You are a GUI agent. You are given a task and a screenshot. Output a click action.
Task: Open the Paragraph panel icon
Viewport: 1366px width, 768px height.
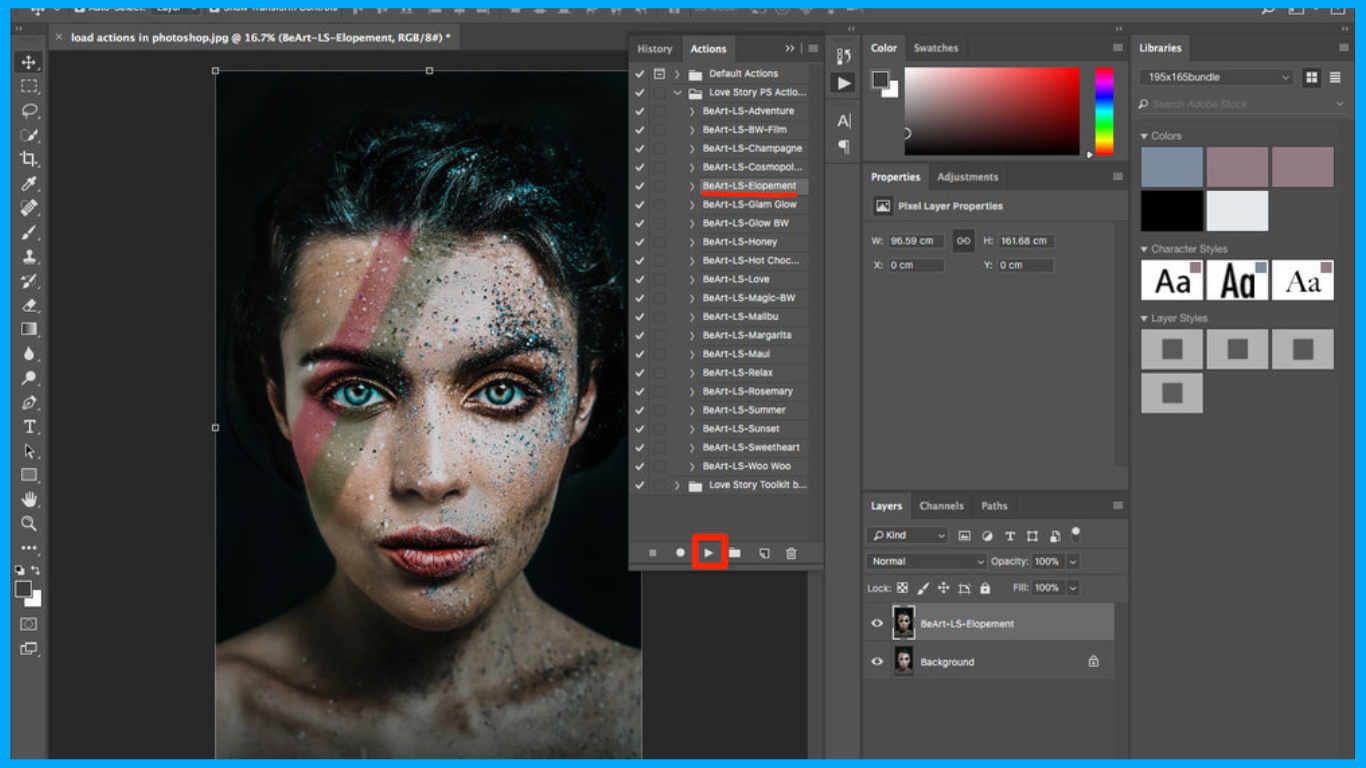(x=844, y=147)
